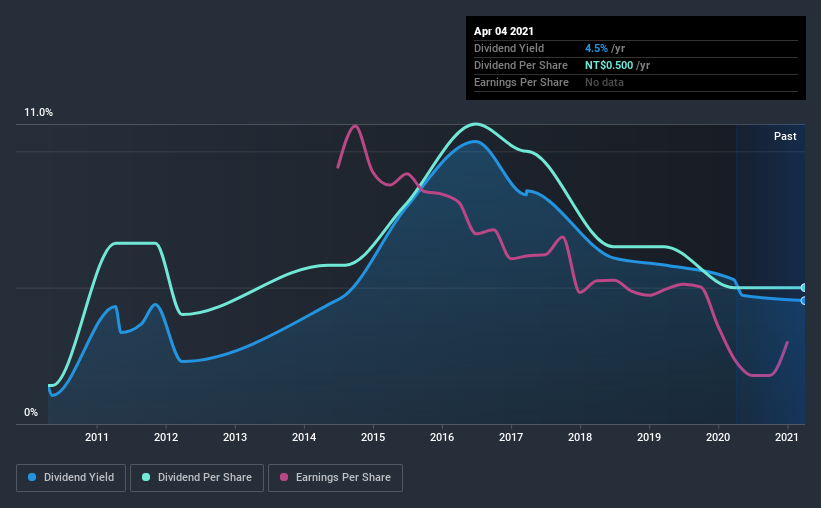Click the 'Past' label on chart
821x508 pixels.
point(785,136)
